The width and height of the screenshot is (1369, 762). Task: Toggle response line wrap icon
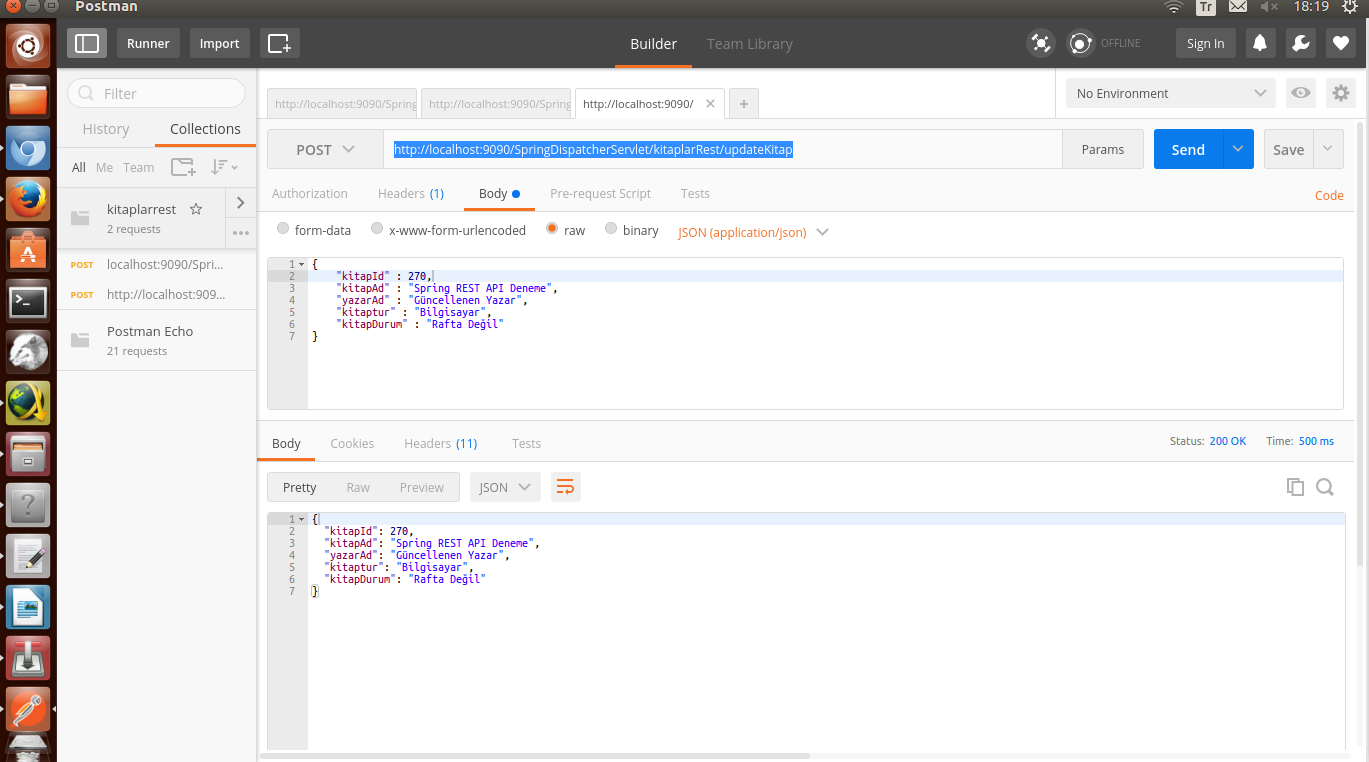(x=565, y=487)
